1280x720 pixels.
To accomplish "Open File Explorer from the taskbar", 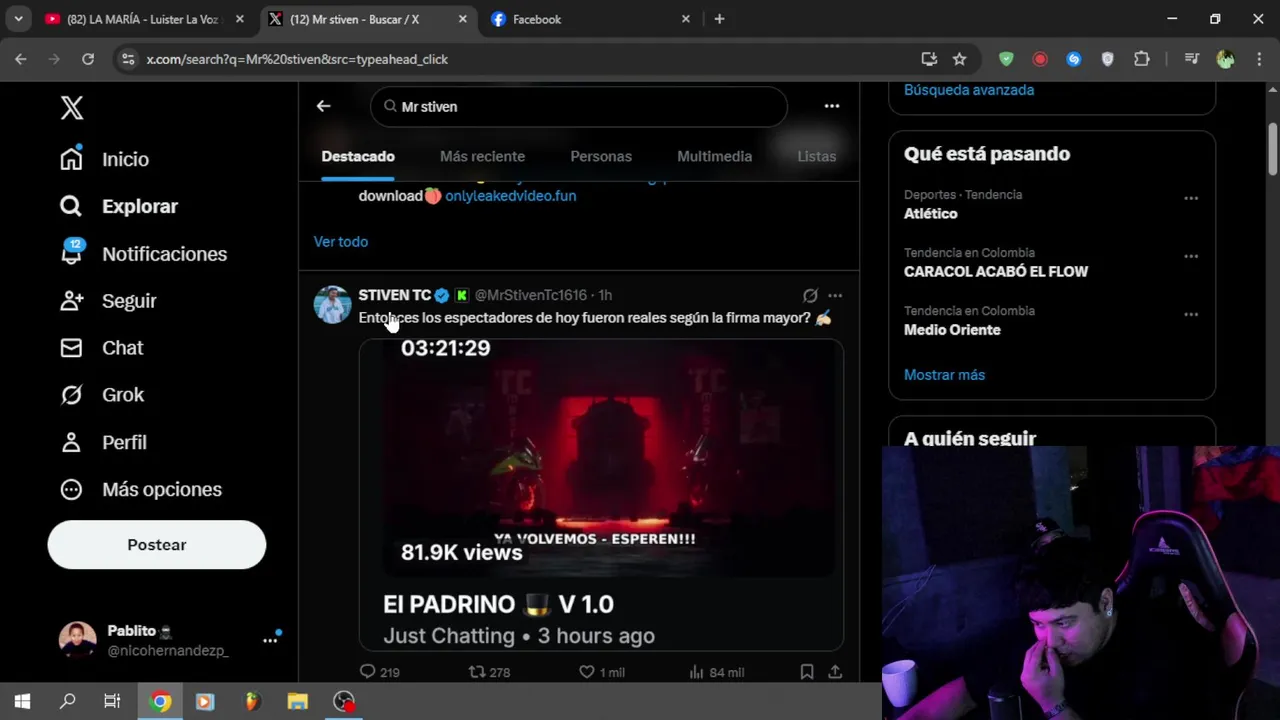I will (297, 701).
